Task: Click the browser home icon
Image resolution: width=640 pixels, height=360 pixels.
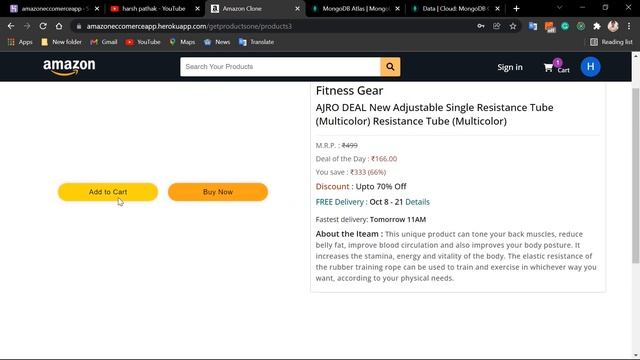Action: click(x=59, y=26)
